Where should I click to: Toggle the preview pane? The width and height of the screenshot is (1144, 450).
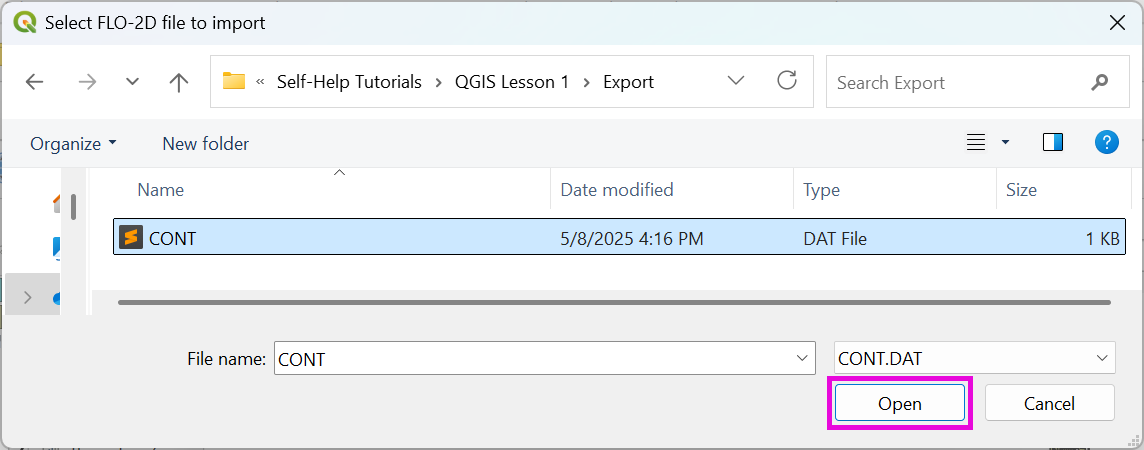tap(1052, 143)
